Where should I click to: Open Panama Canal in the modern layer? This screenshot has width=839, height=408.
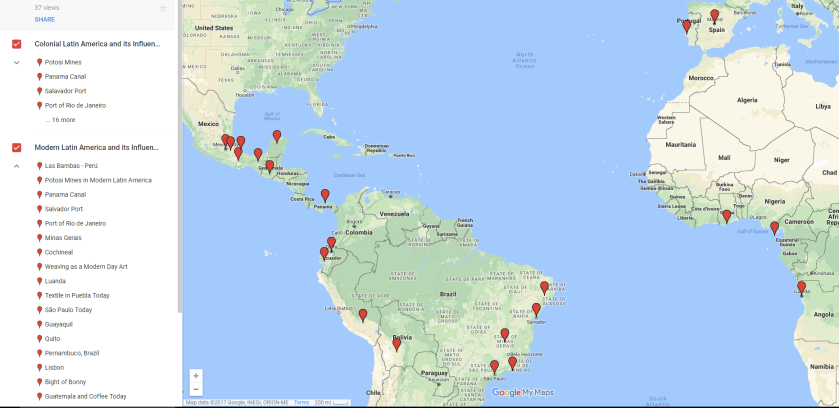click(x=65, y=195)
